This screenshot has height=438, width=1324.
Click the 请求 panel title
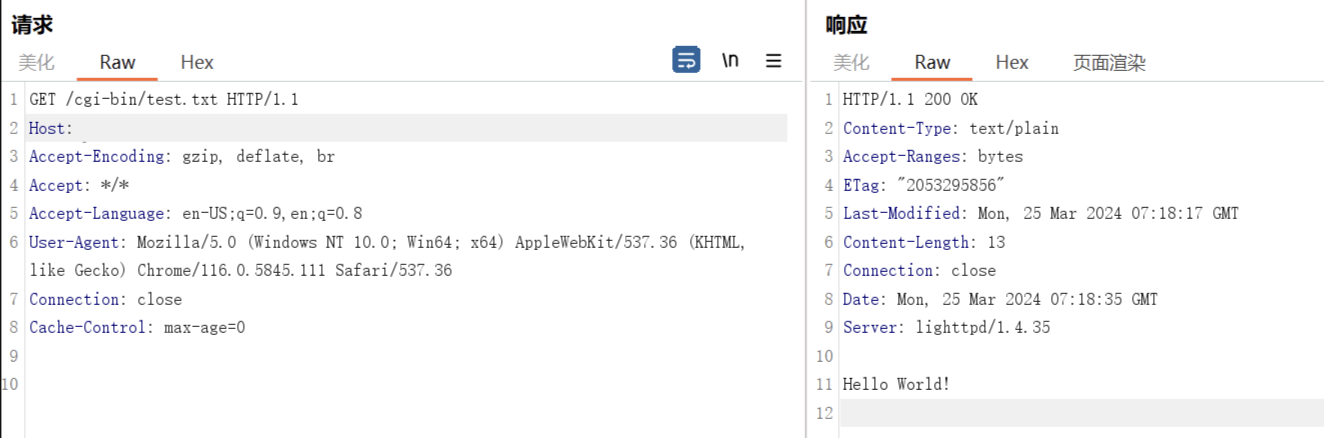(32, 24)
